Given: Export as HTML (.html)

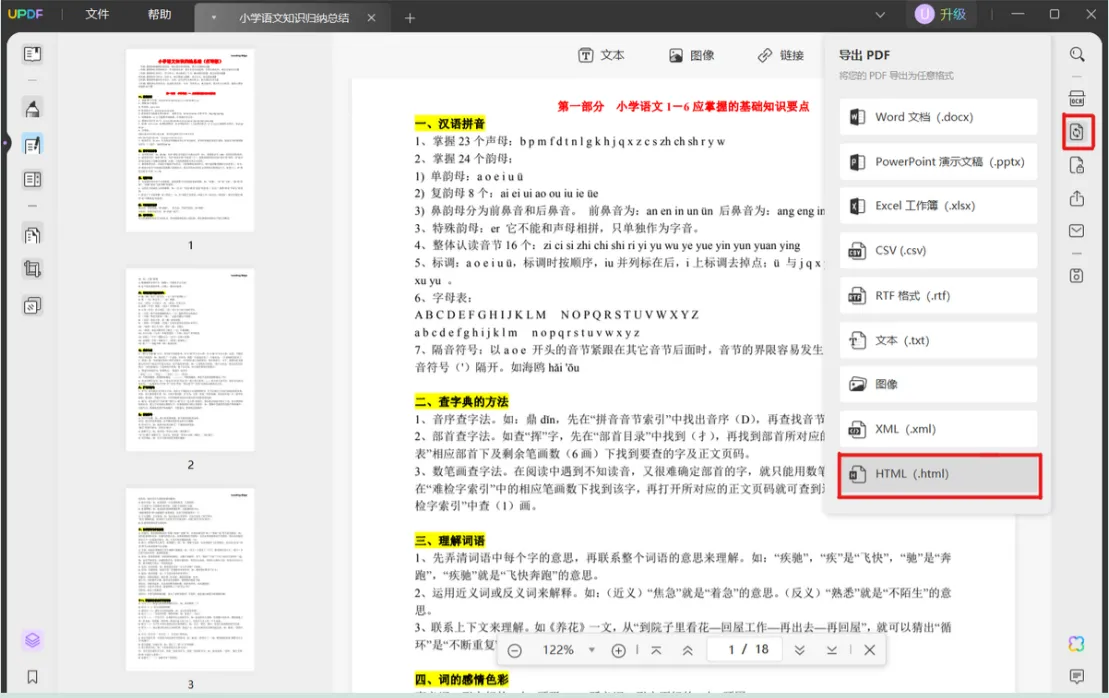Looking at the screenshot, I should point(939,475).
